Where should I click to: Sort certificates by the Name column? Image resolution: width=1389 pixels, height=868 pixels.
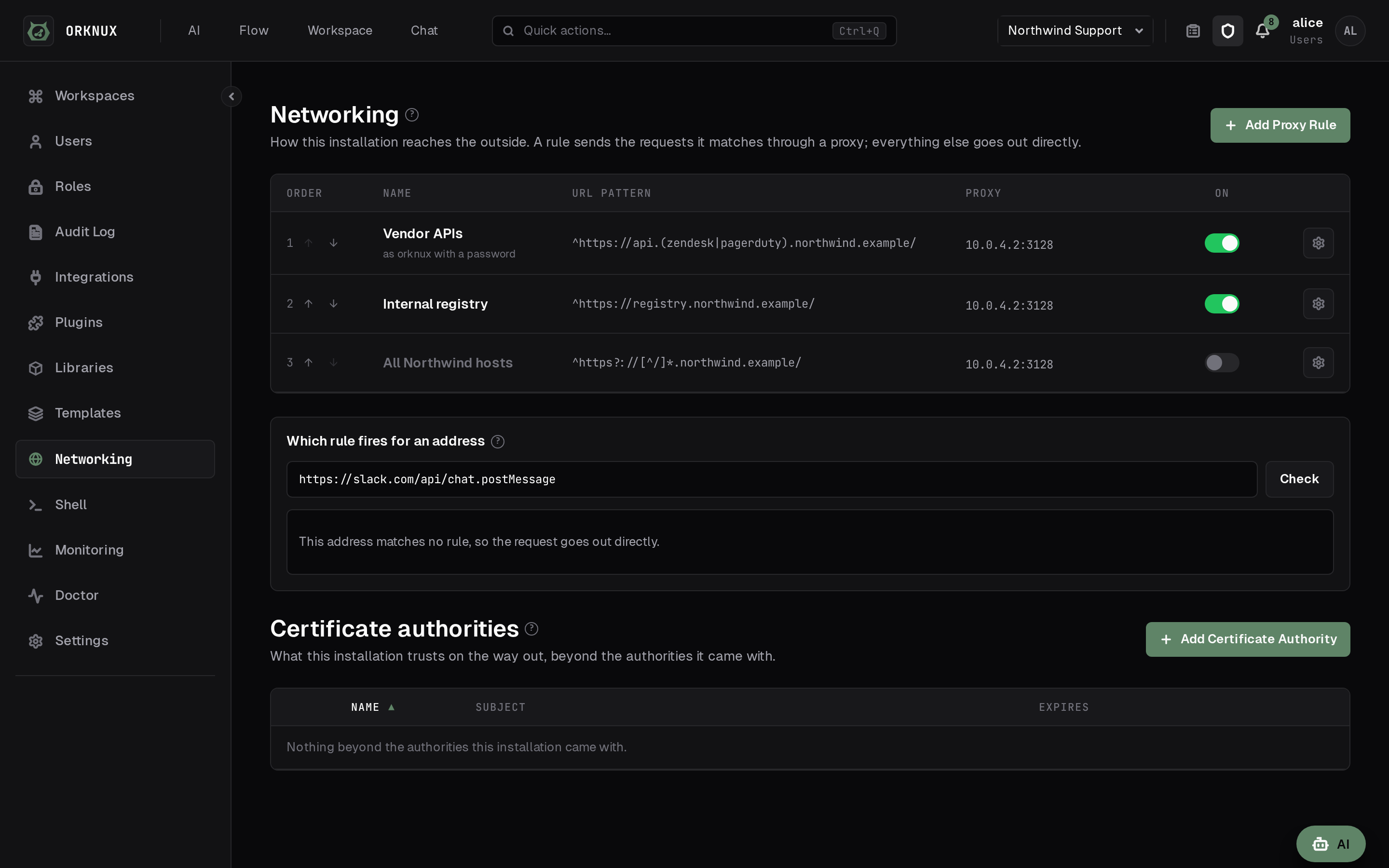pos(372,707)
